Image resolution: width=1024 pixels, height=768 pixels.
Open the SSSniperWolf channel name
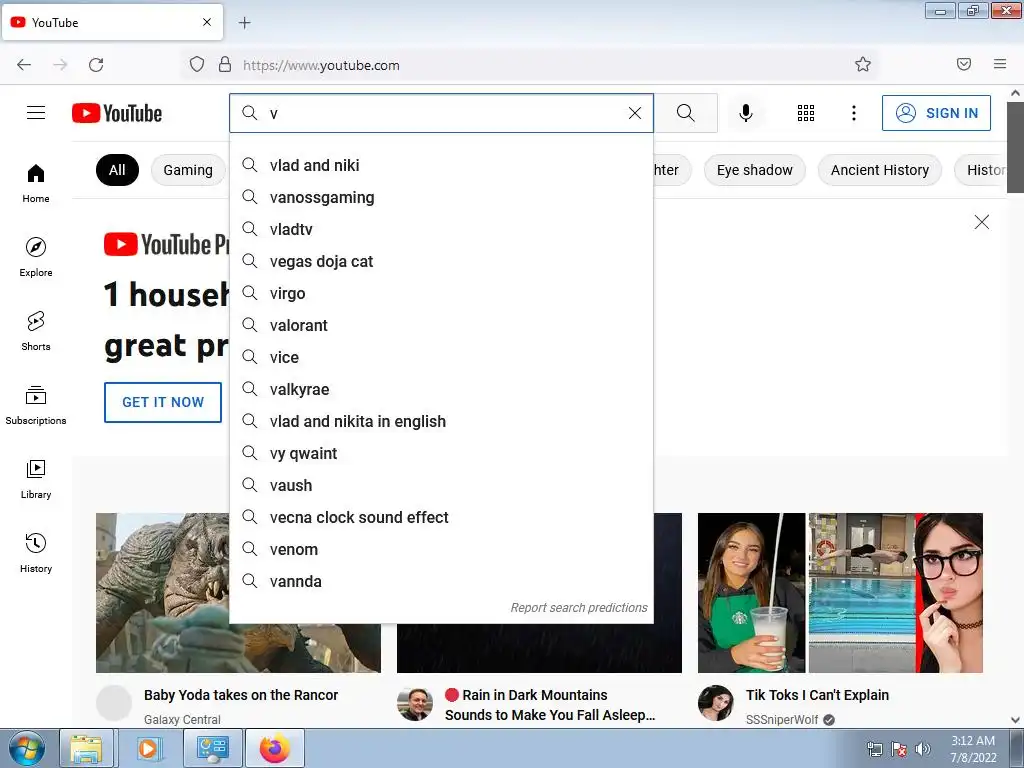[x=782, y=720]
